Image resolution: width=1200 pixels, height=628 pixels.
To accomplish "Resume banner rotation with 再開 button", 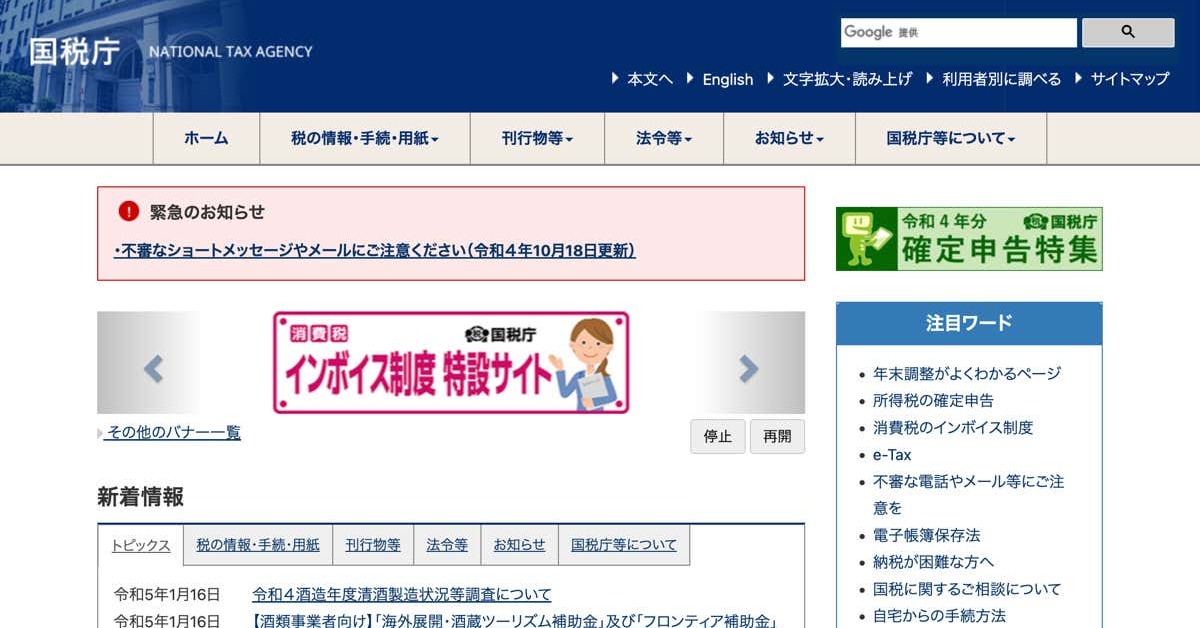I will tap(777, 437).
